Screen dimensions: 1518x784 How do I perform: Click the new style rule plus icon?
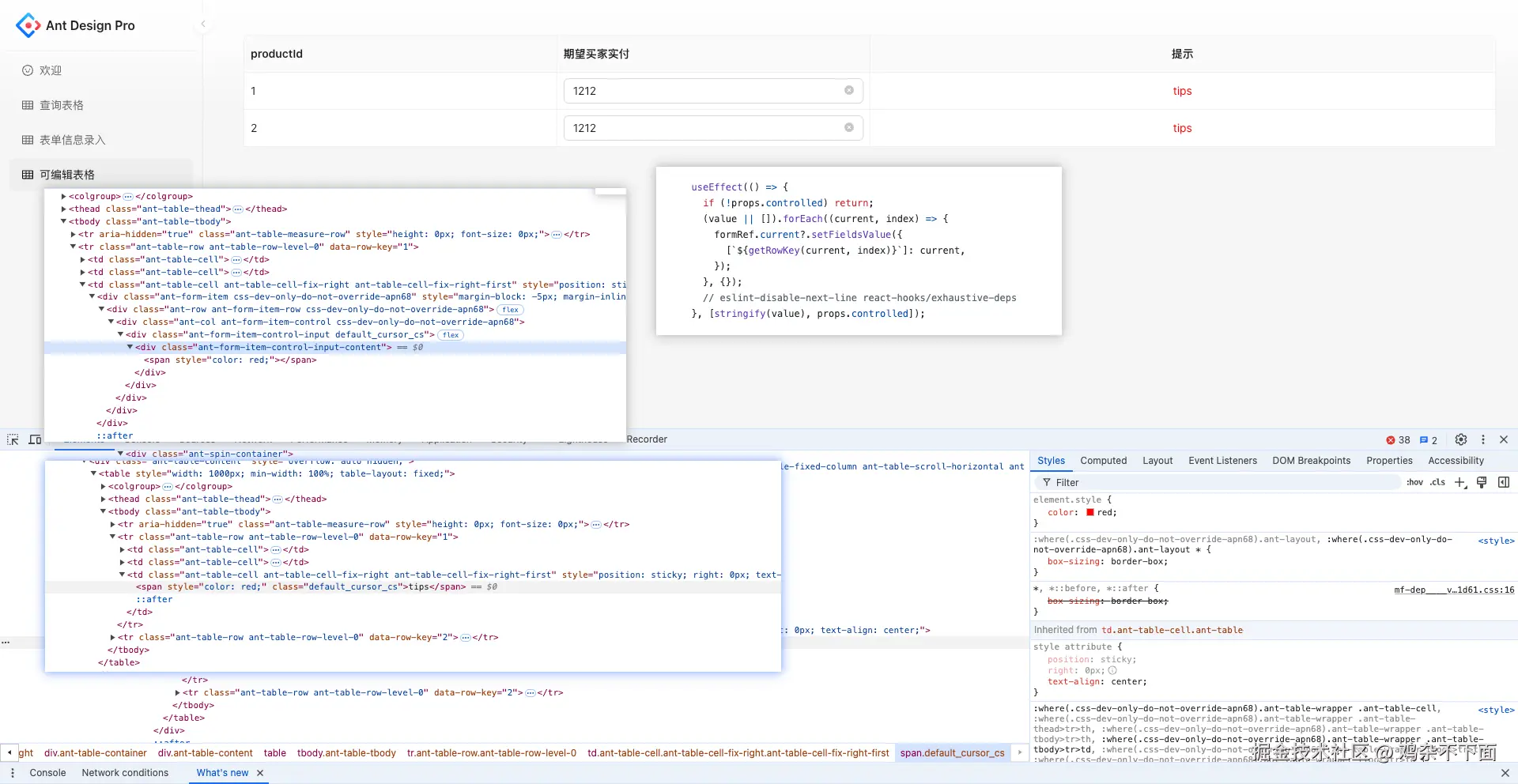pos(1460,482)
